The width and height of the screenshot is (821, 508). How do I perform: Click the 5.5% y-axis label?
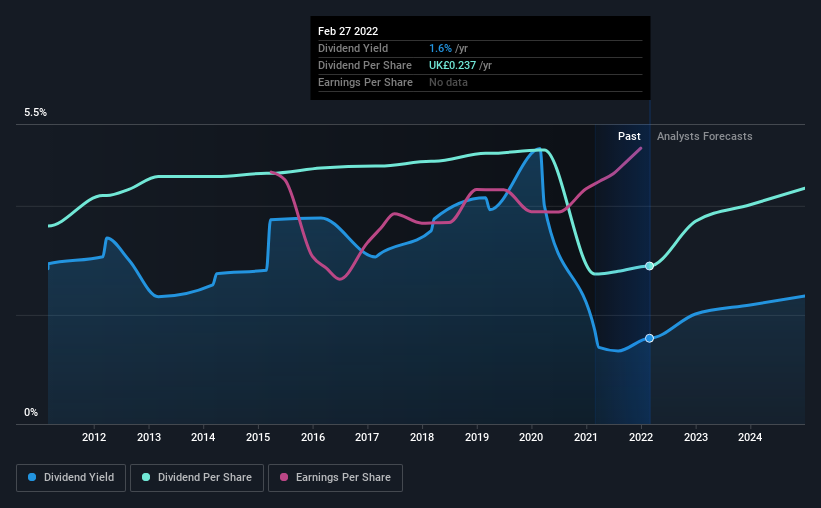click(x=35, y=113)
